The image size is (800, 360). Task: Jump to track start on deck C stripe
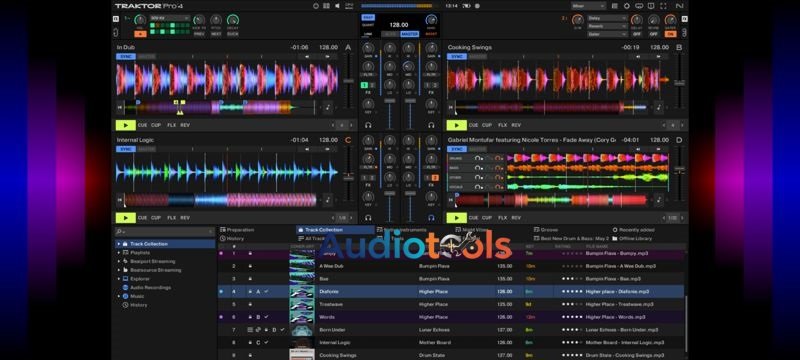click(x=120, y=200)
